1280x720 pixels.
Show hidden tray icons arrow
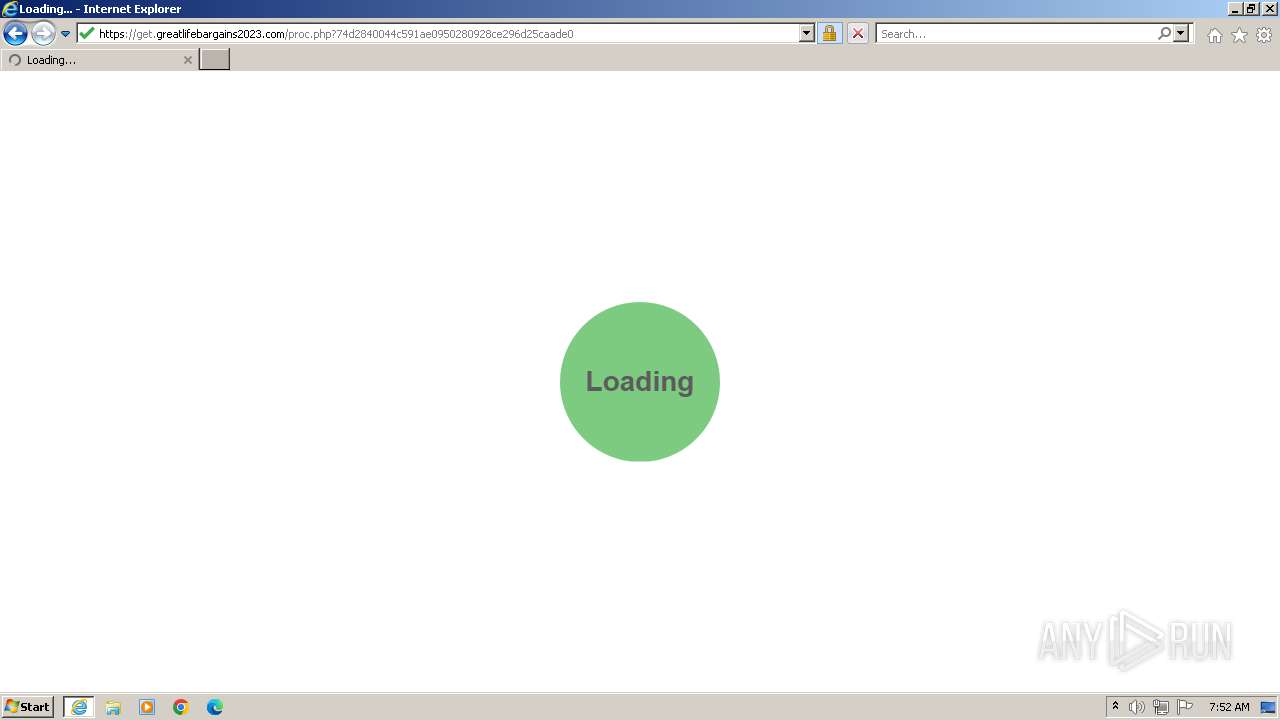[1115, 707]
